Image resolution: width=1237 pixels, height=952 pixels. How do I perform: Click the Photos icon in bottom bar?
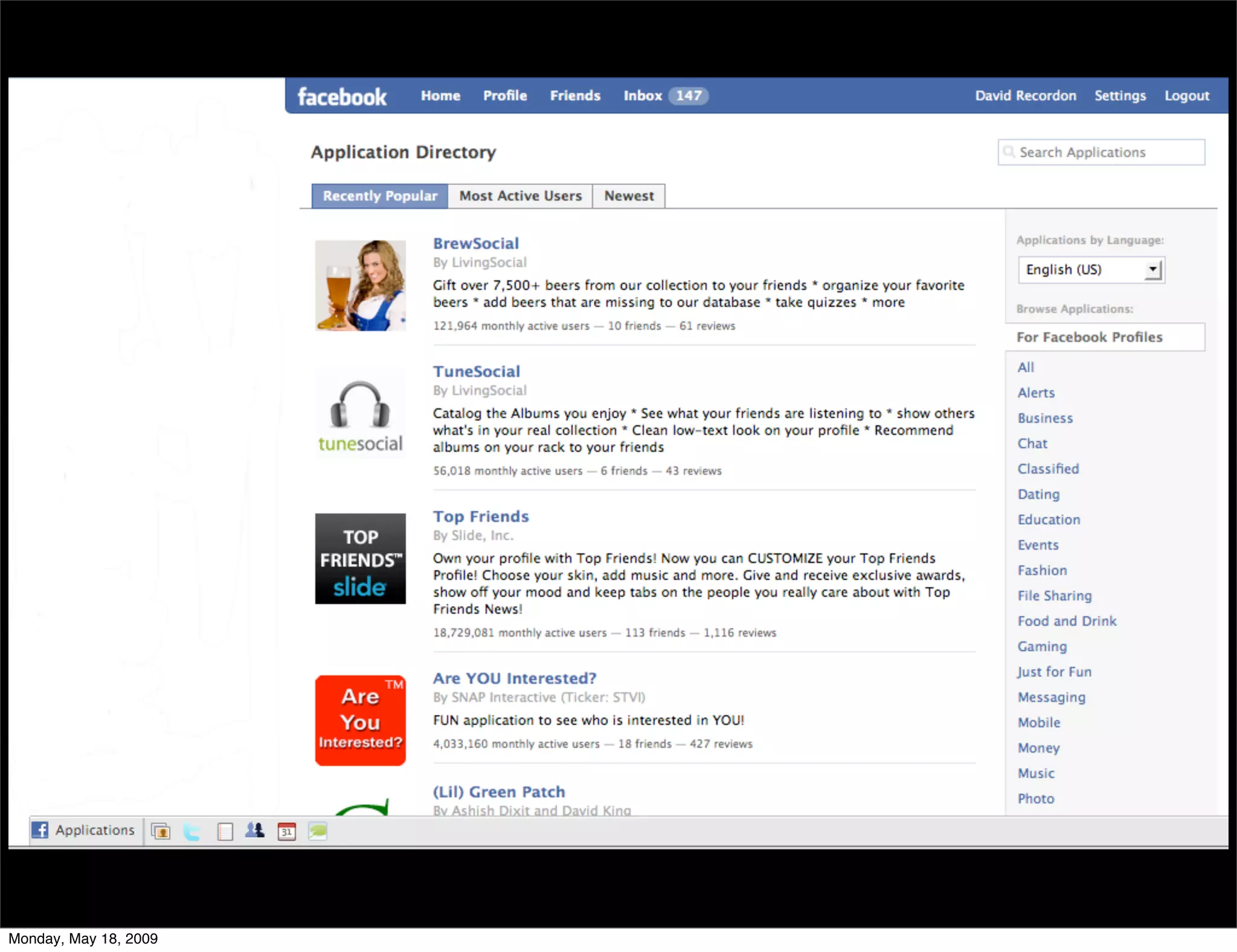tap(161, 832)
